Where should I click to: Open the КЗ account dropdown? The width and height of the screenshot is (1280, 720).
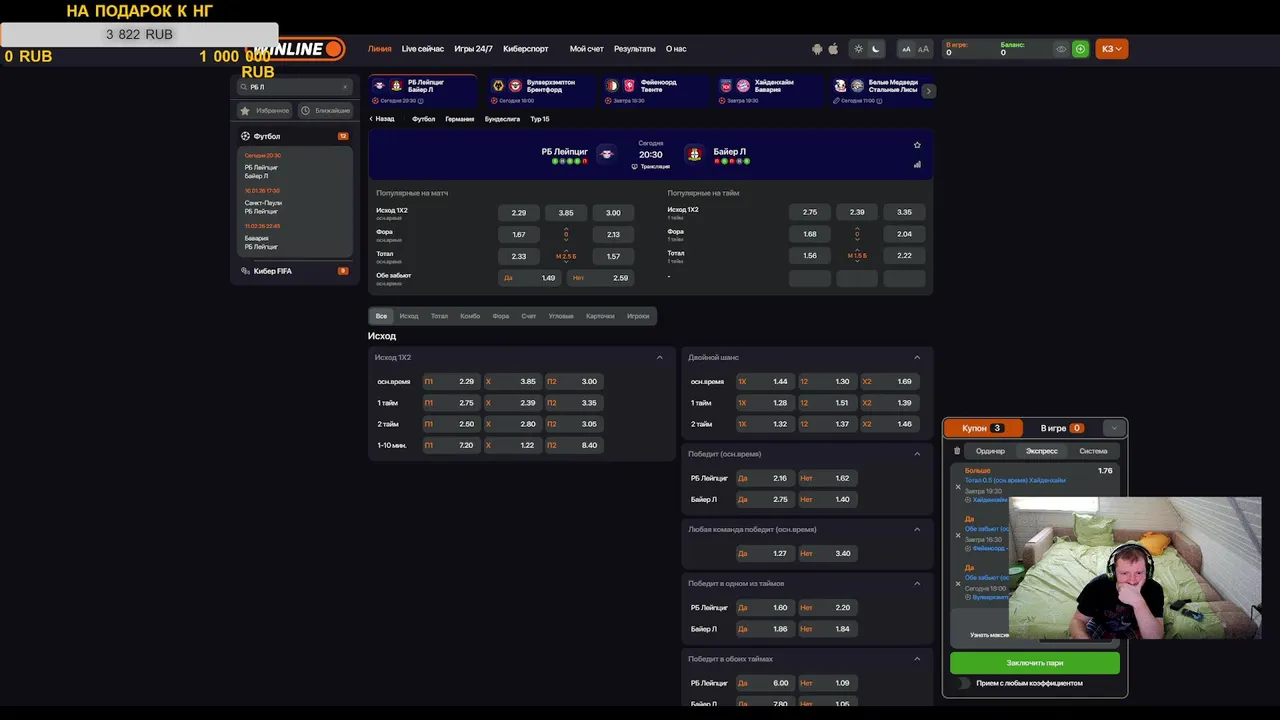pyautogui.click(x=1111, y=49)
